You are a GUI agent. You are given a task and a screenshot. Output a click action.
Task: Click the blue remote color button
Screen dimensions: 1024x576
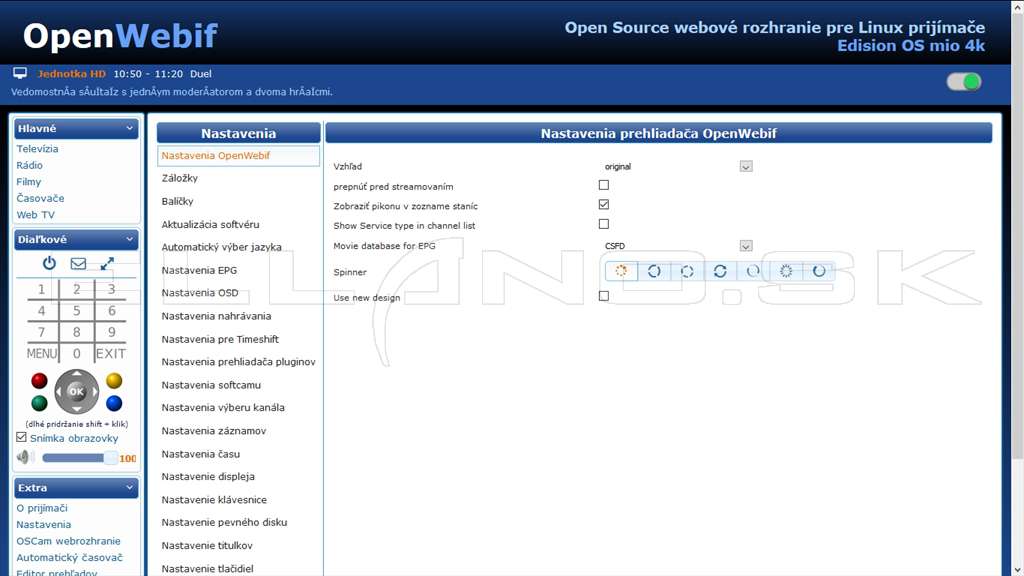click(114, 403)
